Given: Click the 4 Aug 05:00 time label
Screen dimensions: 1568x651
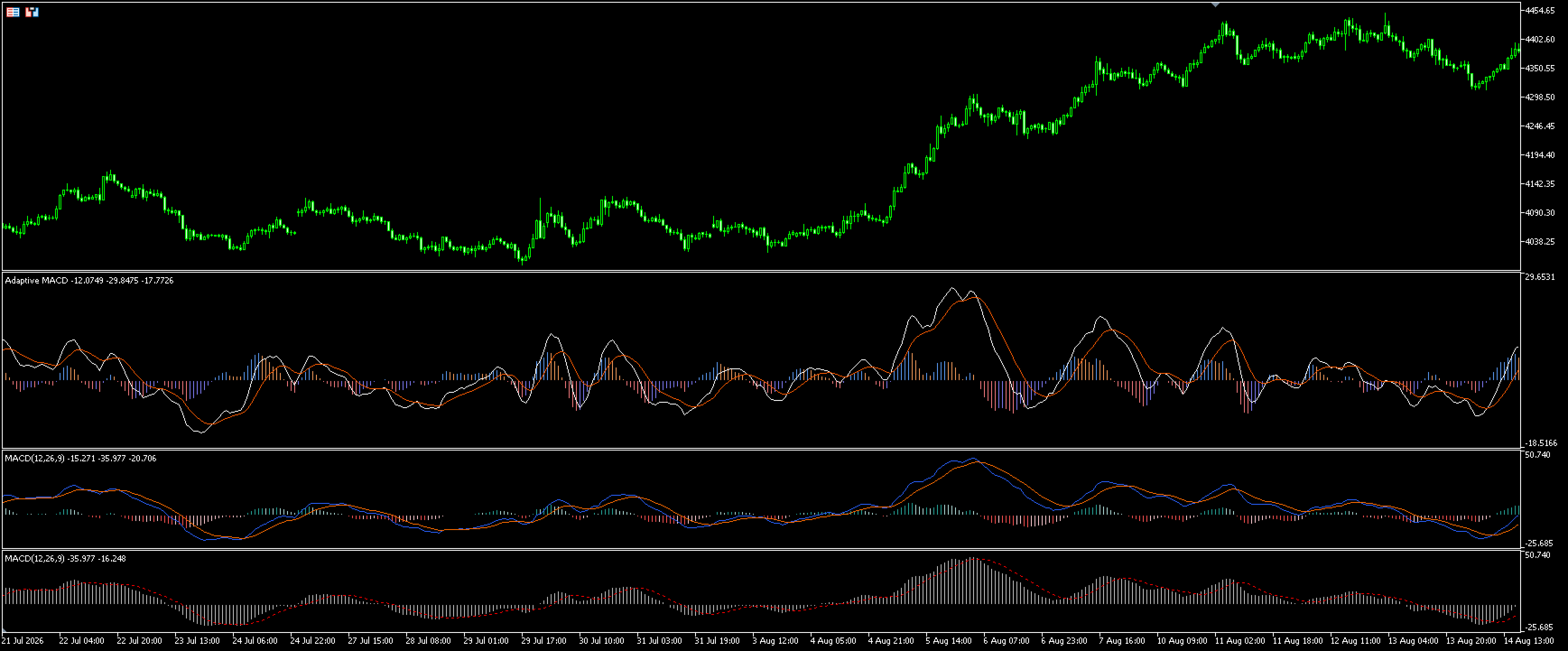Looking at the screenshot, I should [832, 641].
